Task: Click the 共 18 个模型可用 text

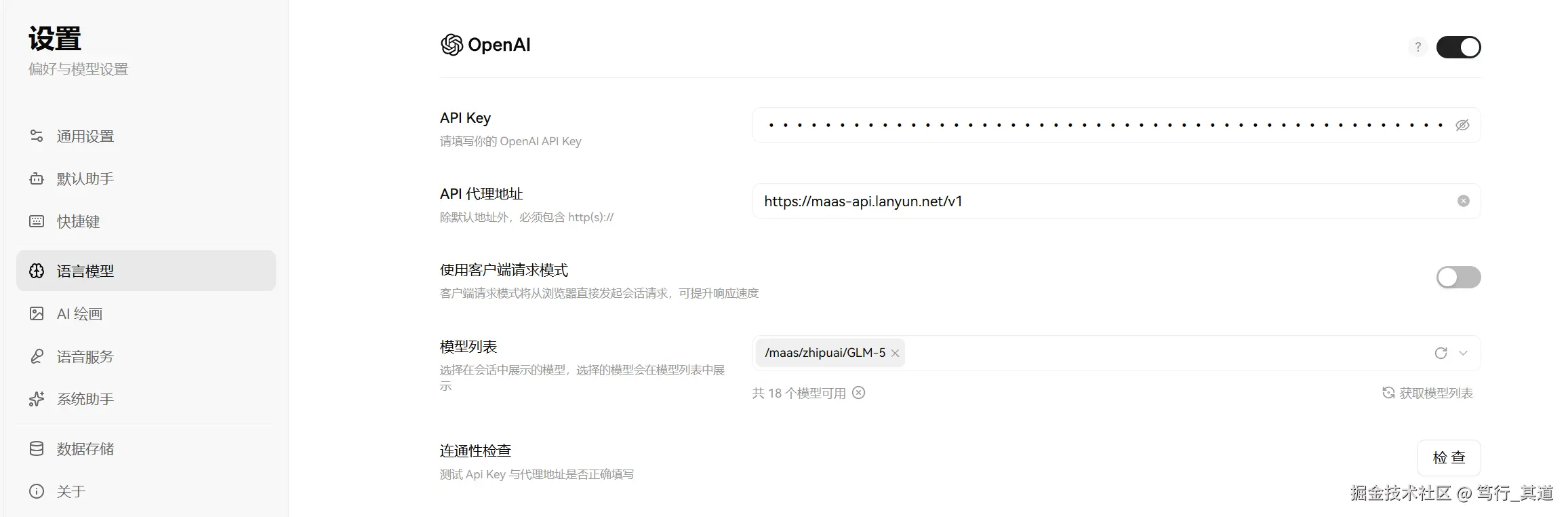Action: 799,394
